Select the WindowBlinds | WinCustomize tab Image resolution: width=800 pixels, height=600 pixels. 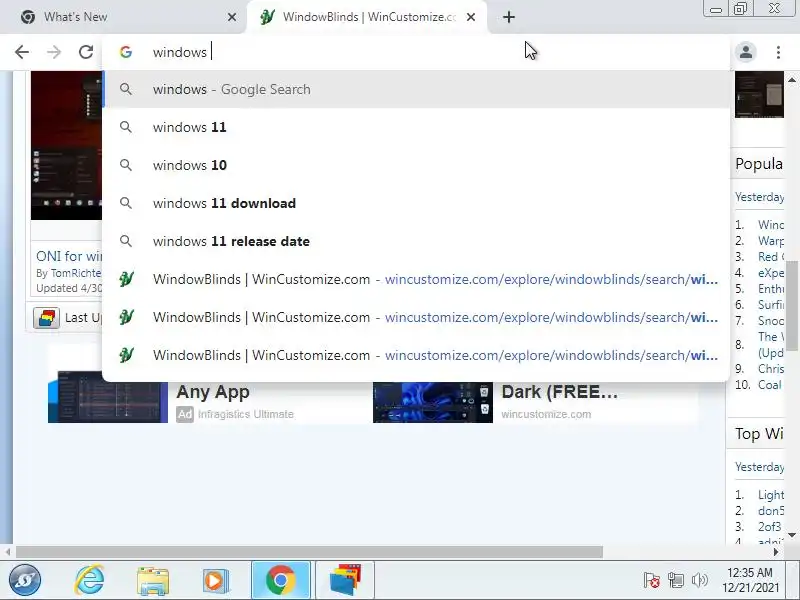[366, 17]
